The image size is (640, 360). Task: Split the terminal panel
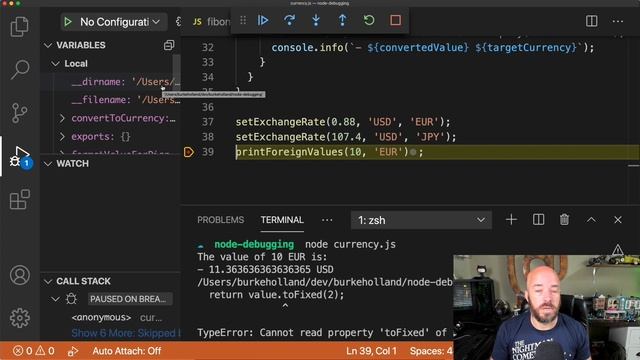(x=538, y=220)
